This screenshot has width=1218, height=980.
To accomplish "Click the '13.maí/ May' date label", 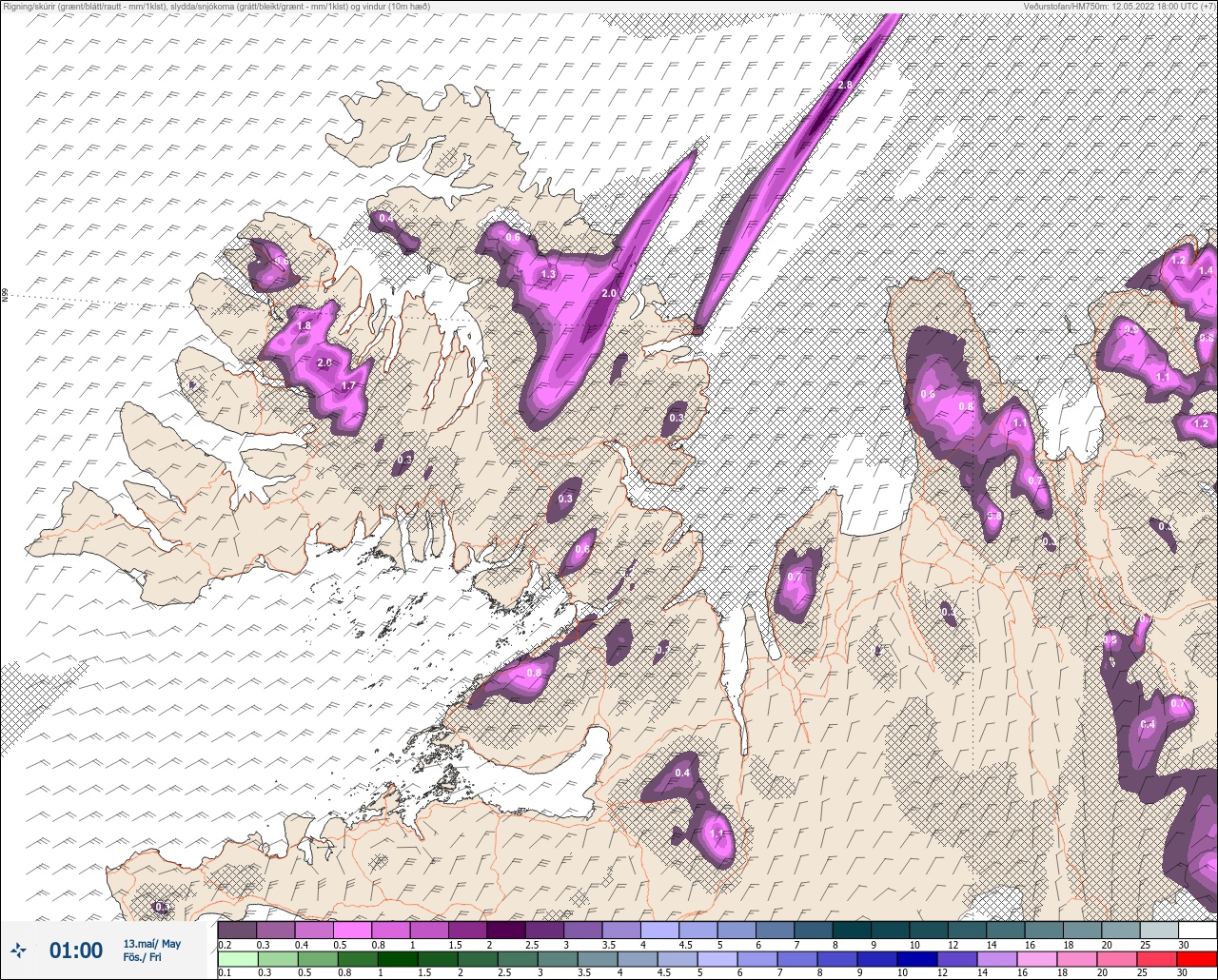I will tap(151, 944).
